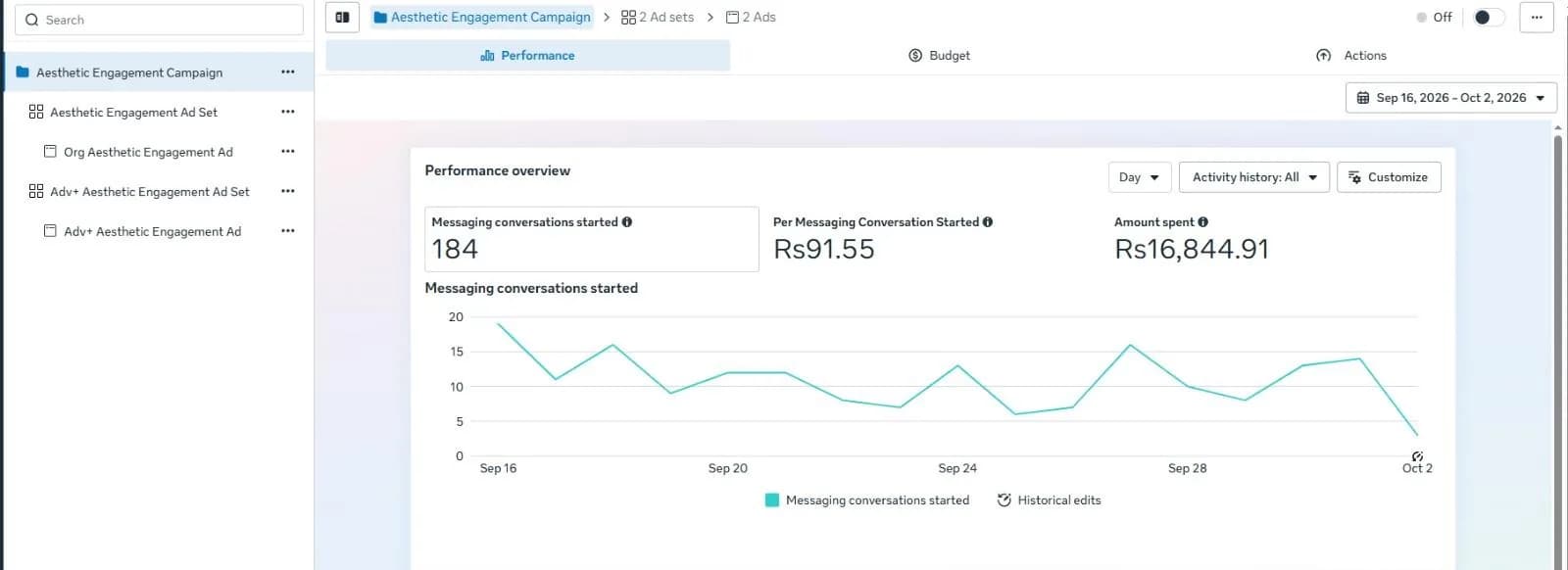Click the Org Aesthetic Engagement Ad icon
1568x570 pixels.
pos(50,151)
